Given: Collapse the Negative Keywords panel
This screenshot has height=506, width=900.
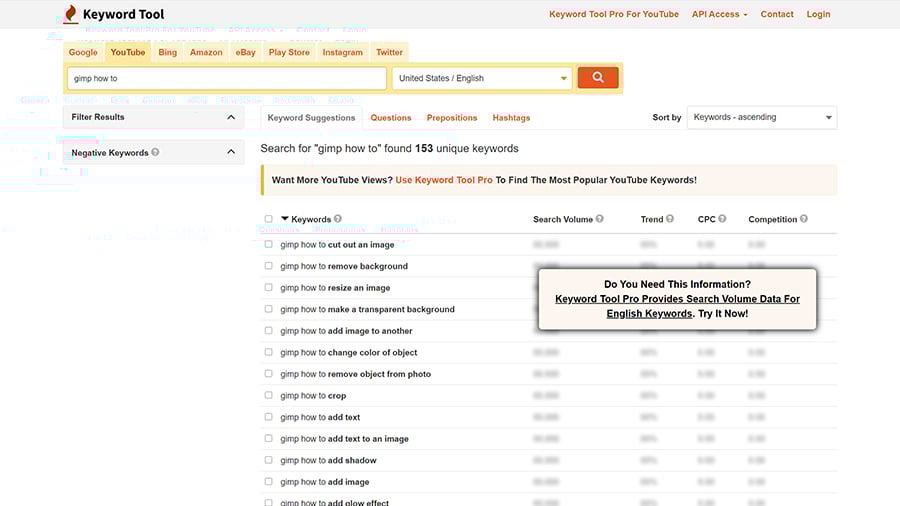Looking at the screenshot, I should pyautogui.click(x=231, y=152).
